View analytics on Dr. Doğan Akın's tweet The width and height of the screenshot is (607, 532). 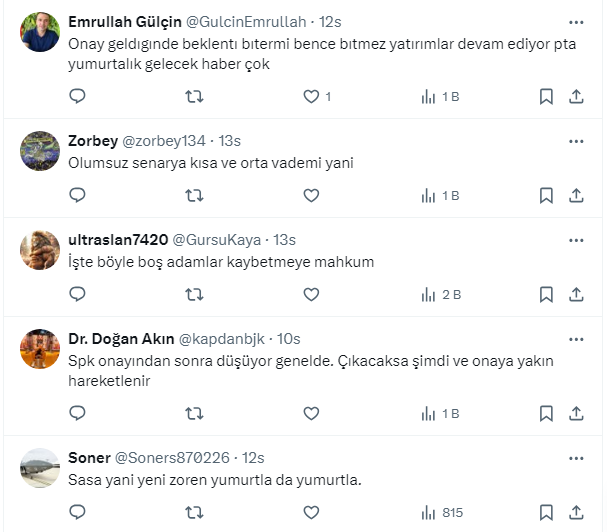pyautogui.click(x=439, y=412)
